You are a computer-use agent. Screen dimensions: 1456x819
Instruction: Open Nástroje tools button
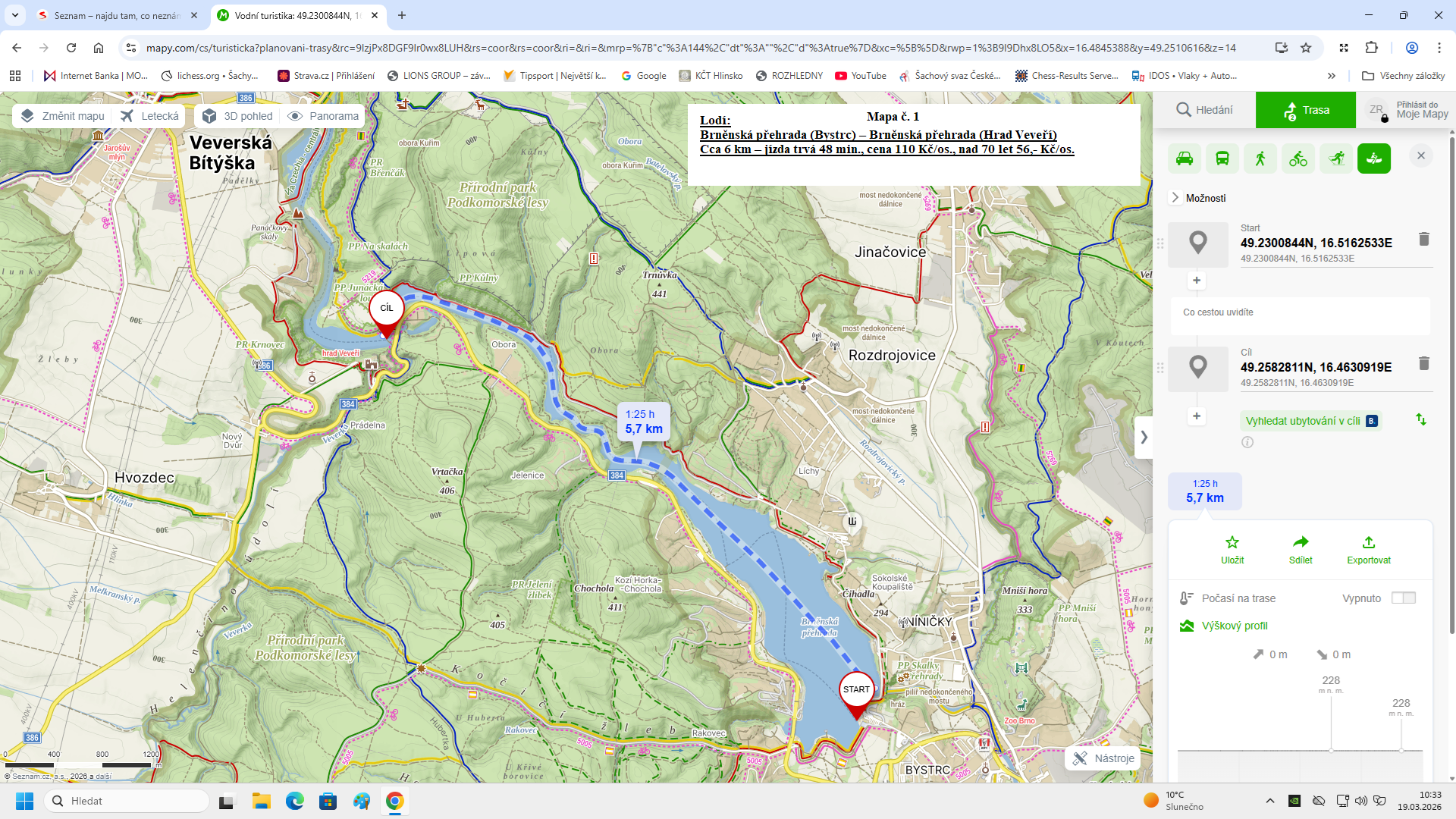pyautogui.click(x=1103, y=758)
